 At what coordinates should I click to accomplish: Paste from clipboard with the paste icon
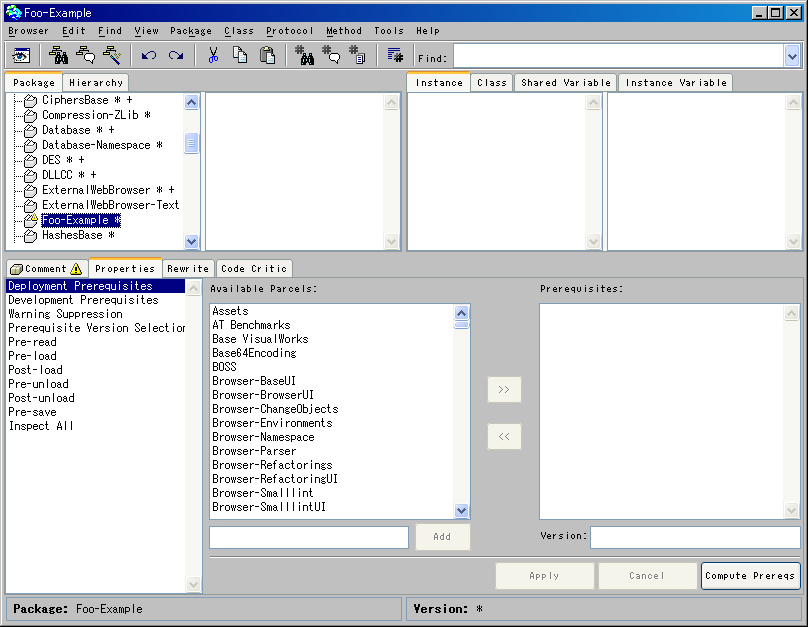click(267, 55)
